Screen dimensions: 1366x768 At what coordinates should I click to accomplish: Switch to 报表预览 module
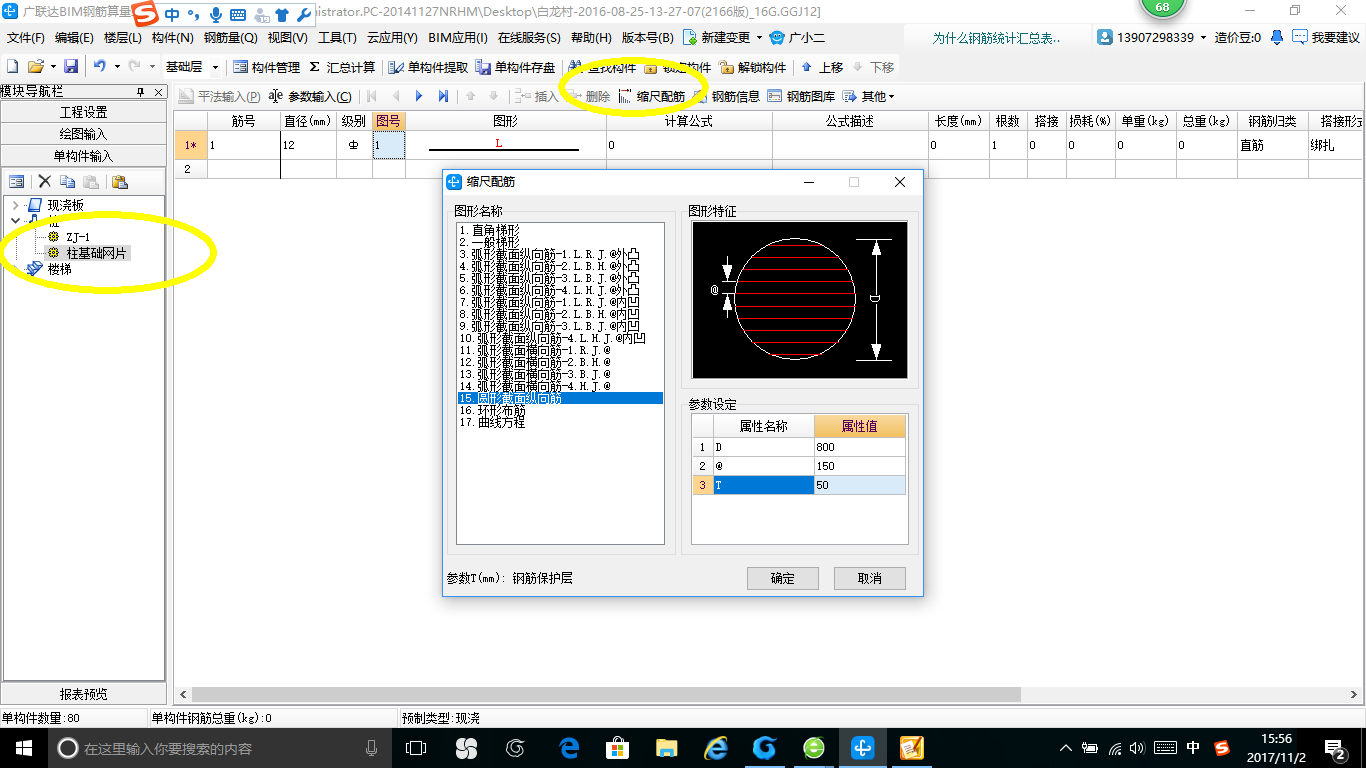pyautogui.click(x=84, y=694)
